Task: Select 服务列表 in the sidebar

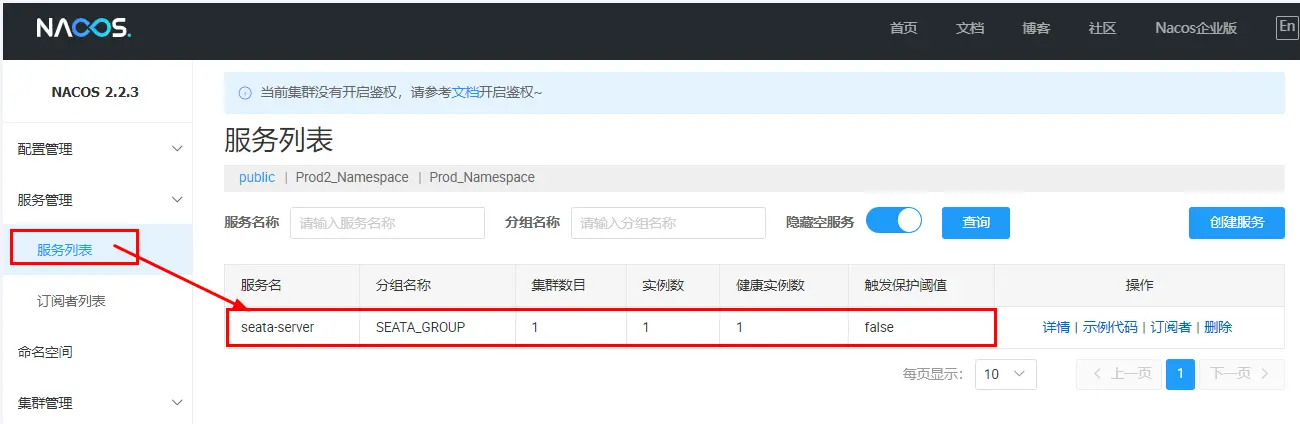Action: point(65,250)
